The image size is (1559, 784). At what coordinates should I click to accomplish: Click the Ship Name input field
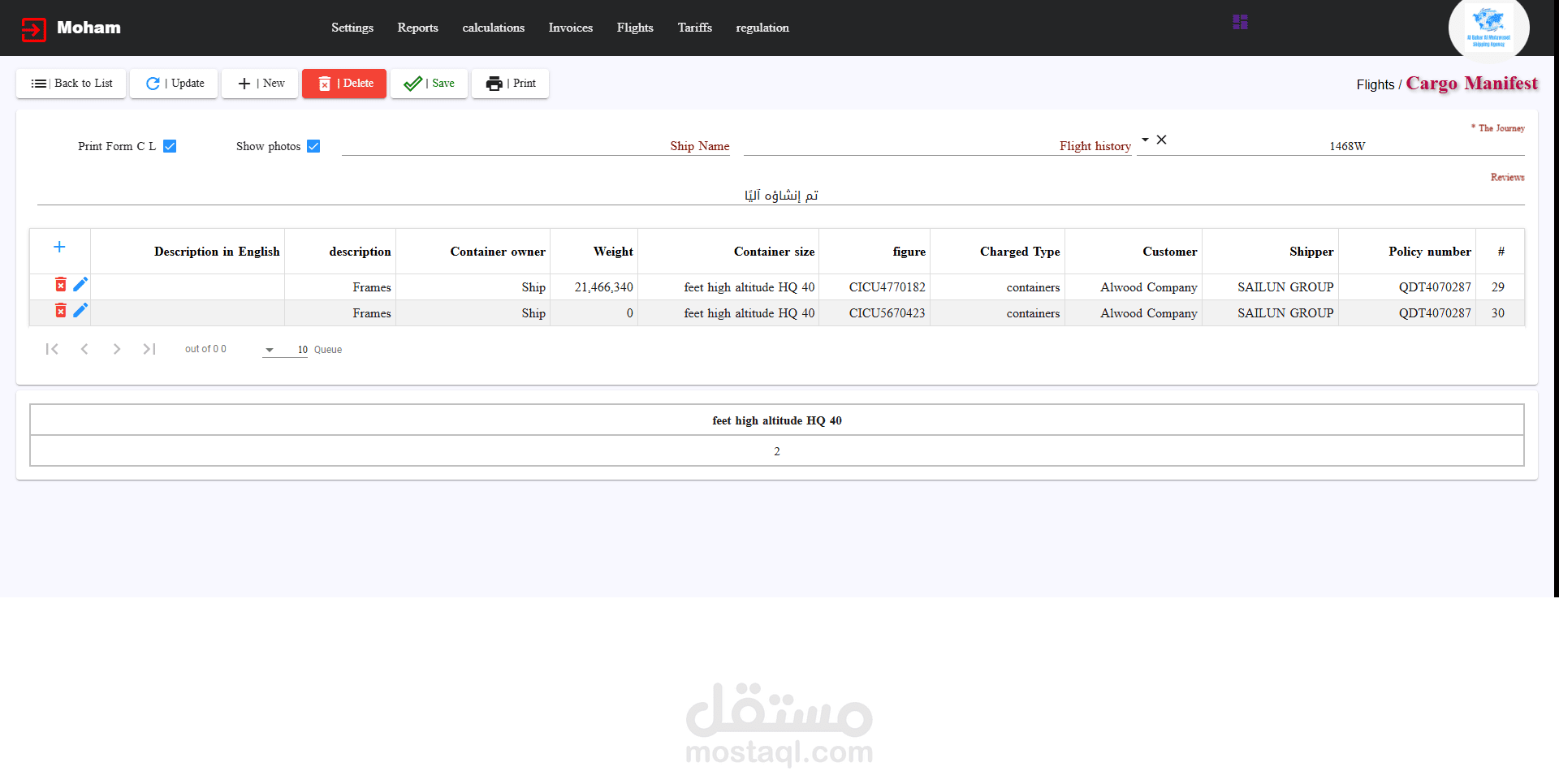coord(536,146)
